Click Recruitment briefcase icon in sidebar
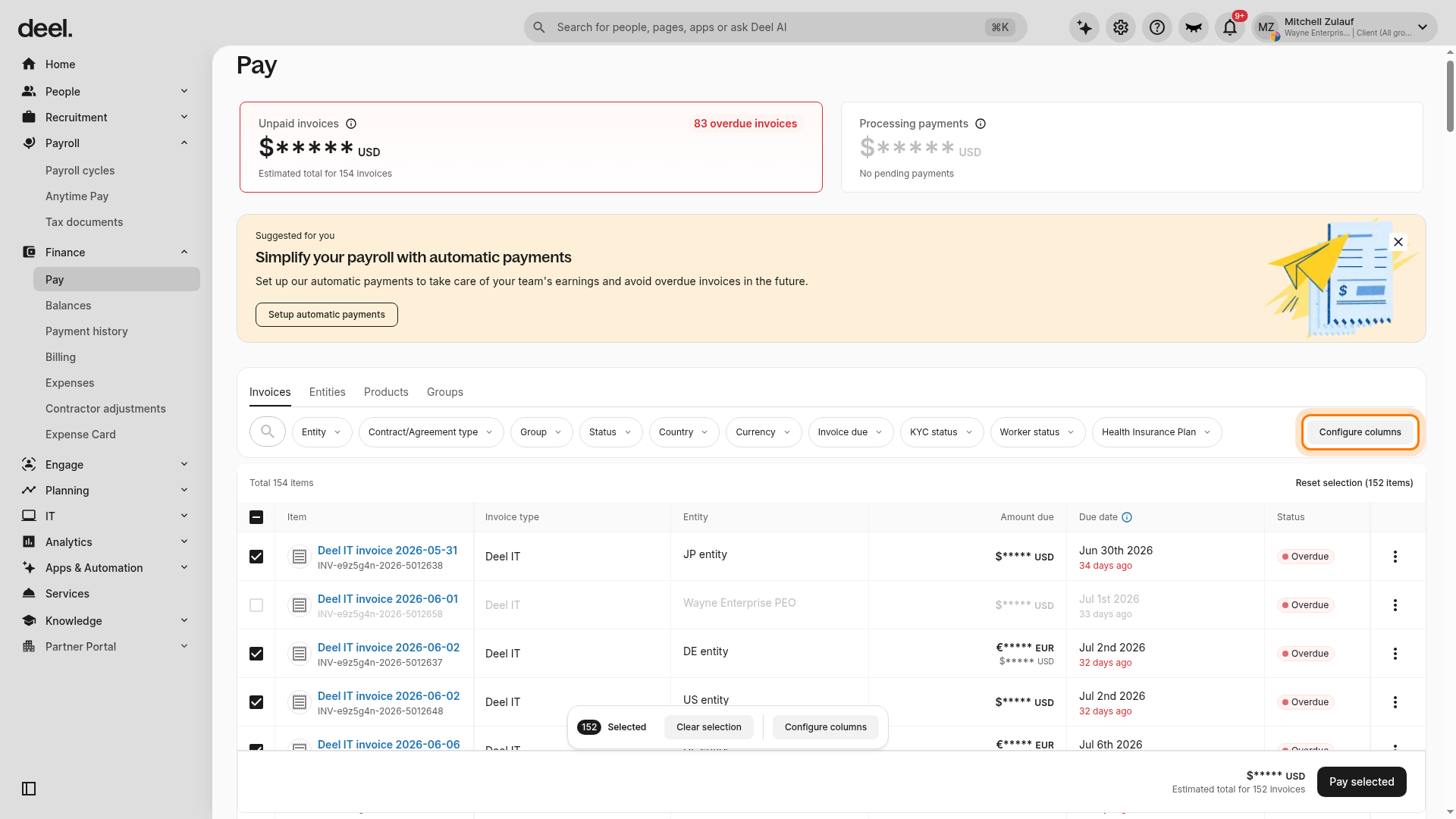1456x819 pixels. click(29, 117)
